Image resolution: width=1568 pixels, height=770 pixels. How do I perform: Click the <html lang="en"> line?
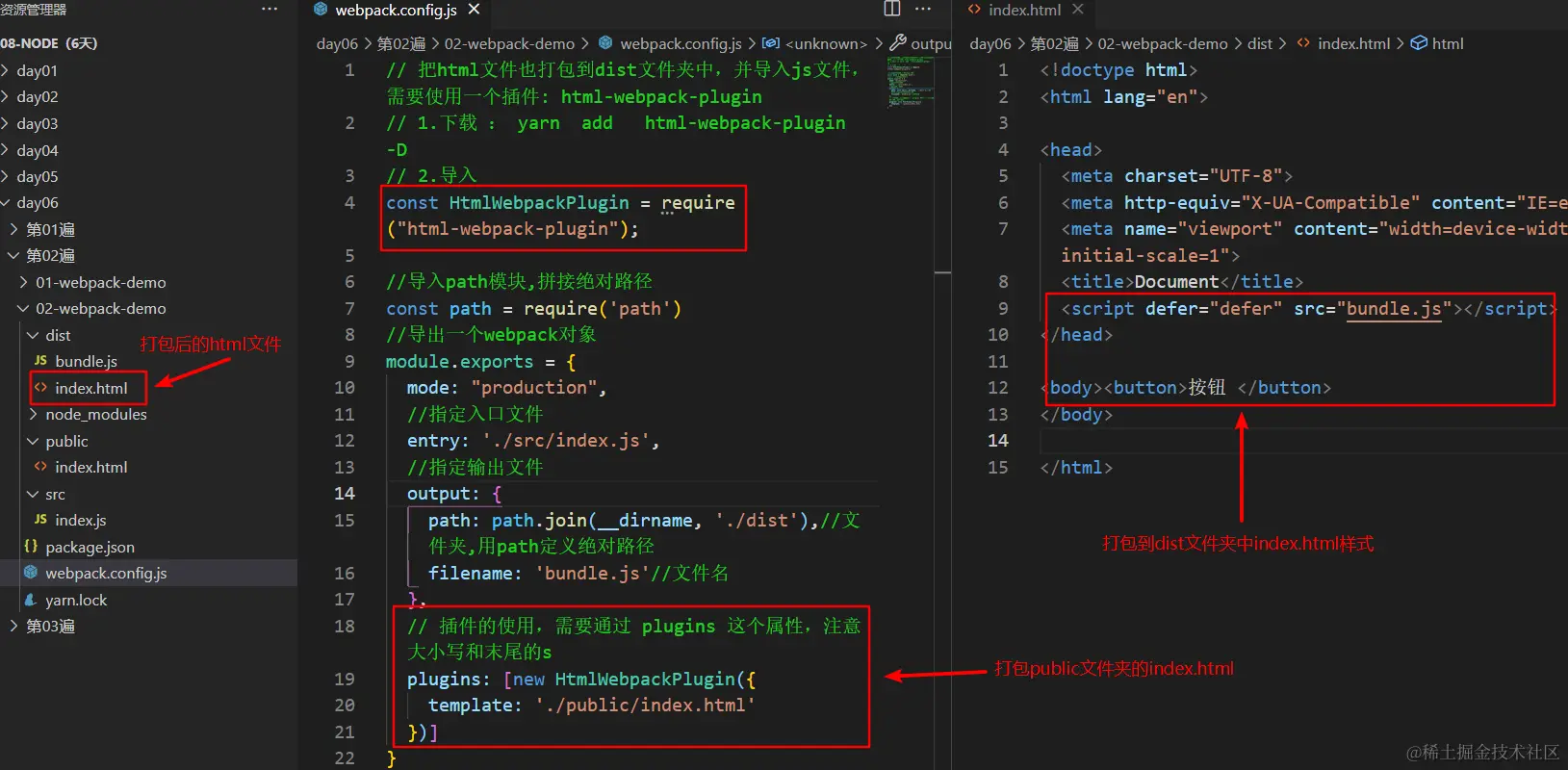pyautogui.click(x=1123, y=97)
